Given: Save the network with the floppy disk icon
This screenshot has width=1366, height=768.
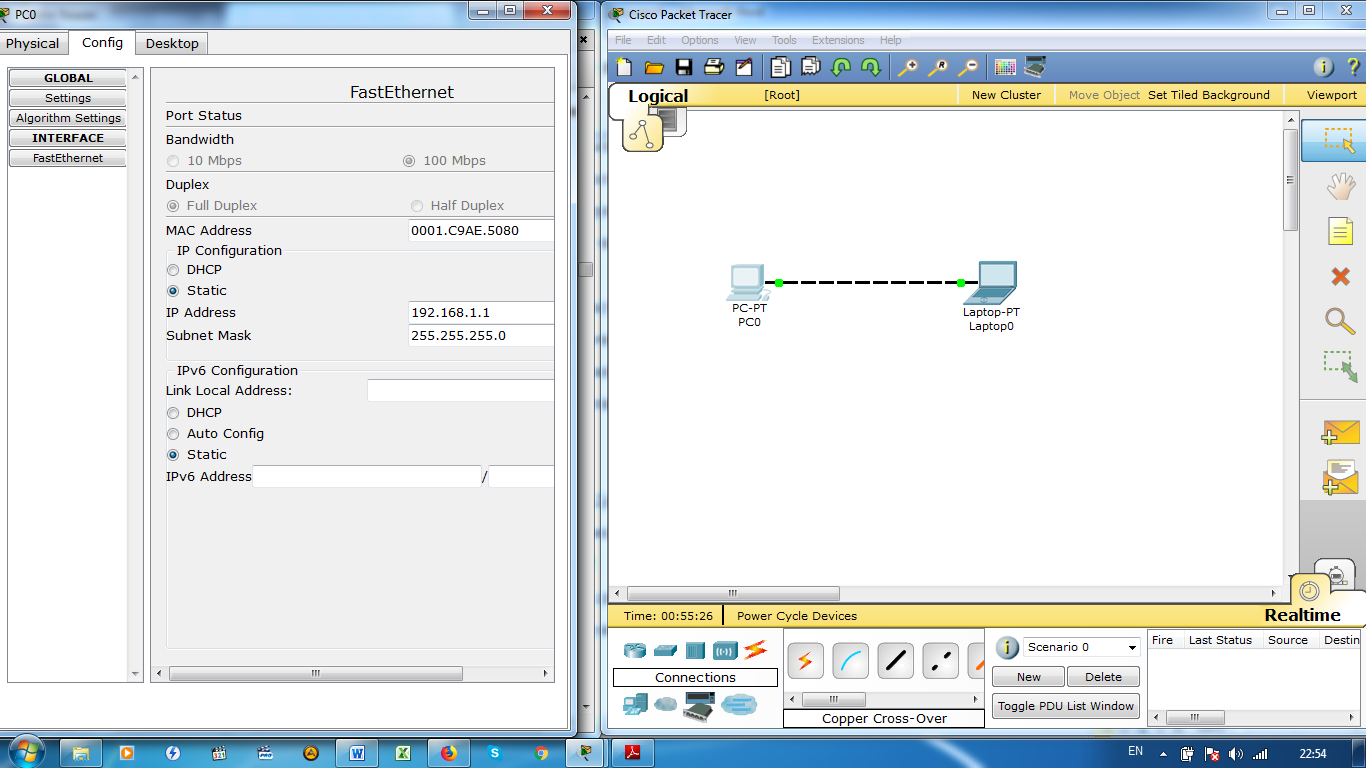Looking at the screenshot, I should point(684,67).
